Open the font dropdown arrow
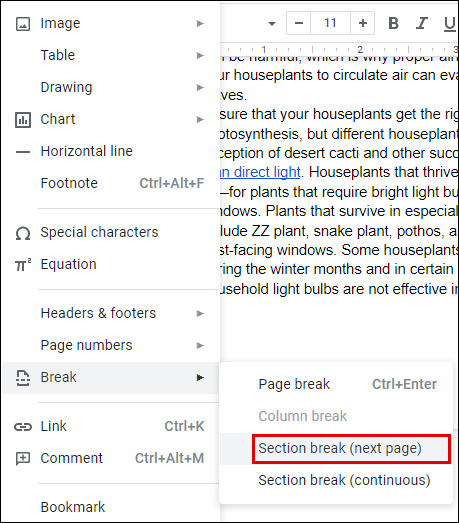The image size is (459, 523). [x=272, y=24]
